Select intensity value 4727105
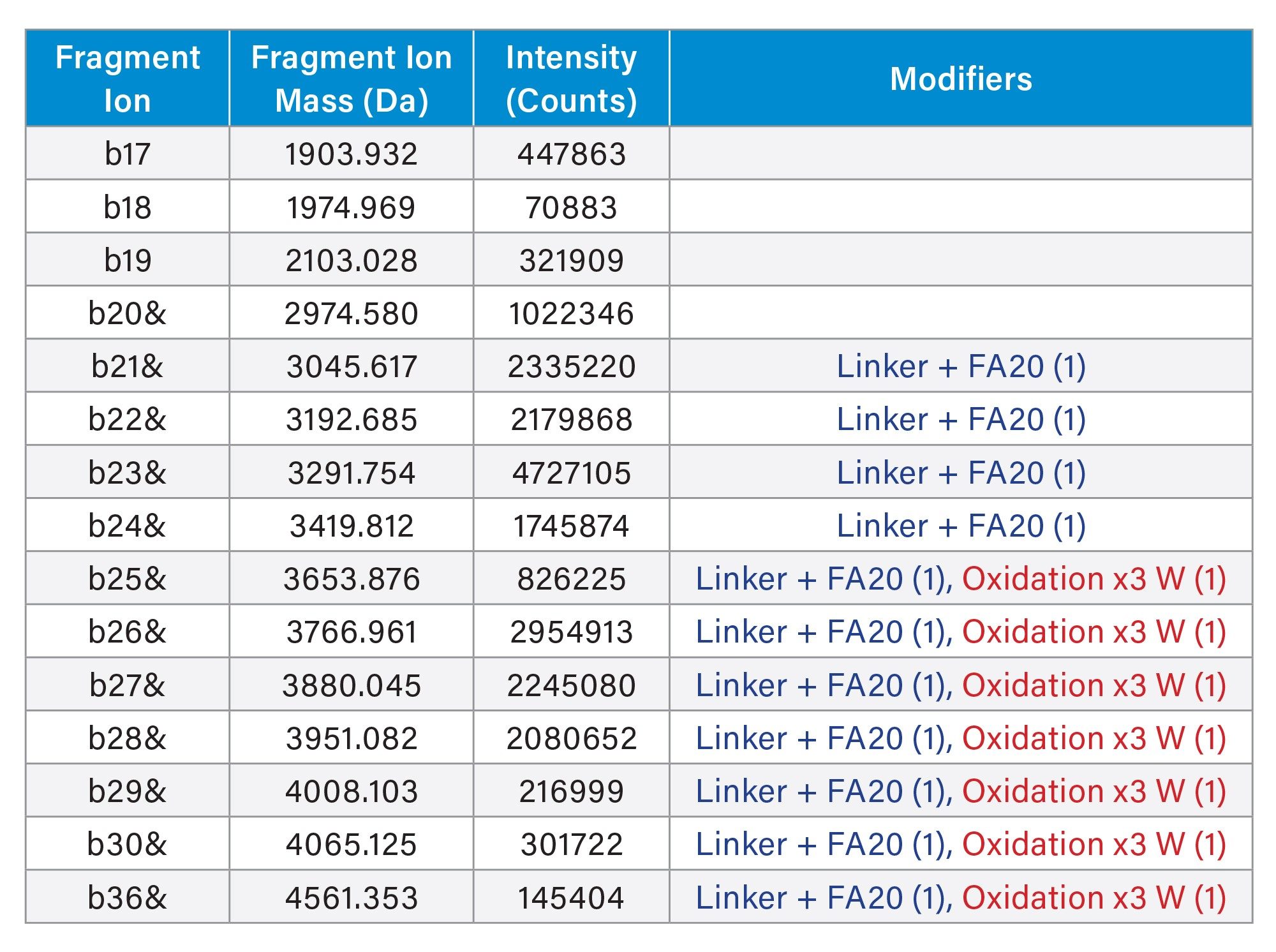 click(572, 473)
